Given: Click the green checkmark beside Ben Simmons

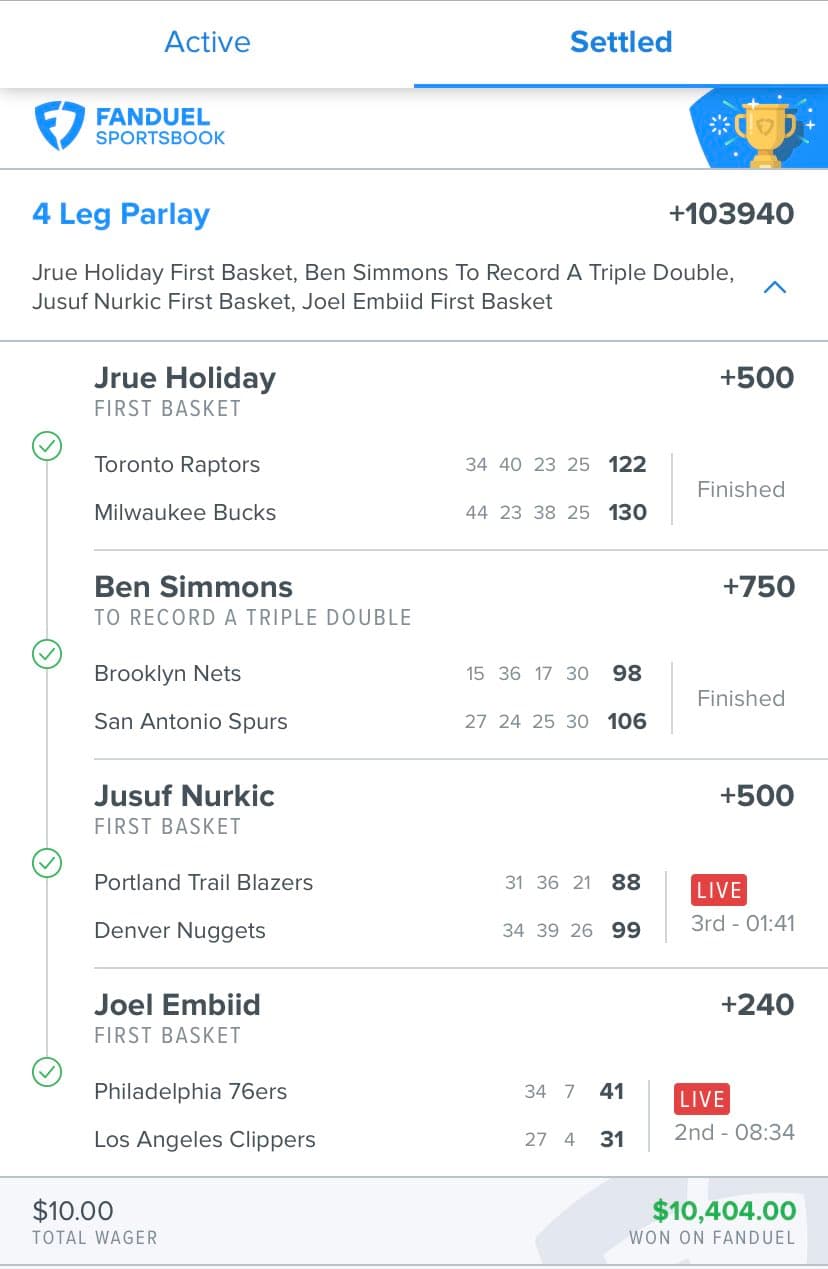Looking at the screenshot, I should (x=47, y=654).
